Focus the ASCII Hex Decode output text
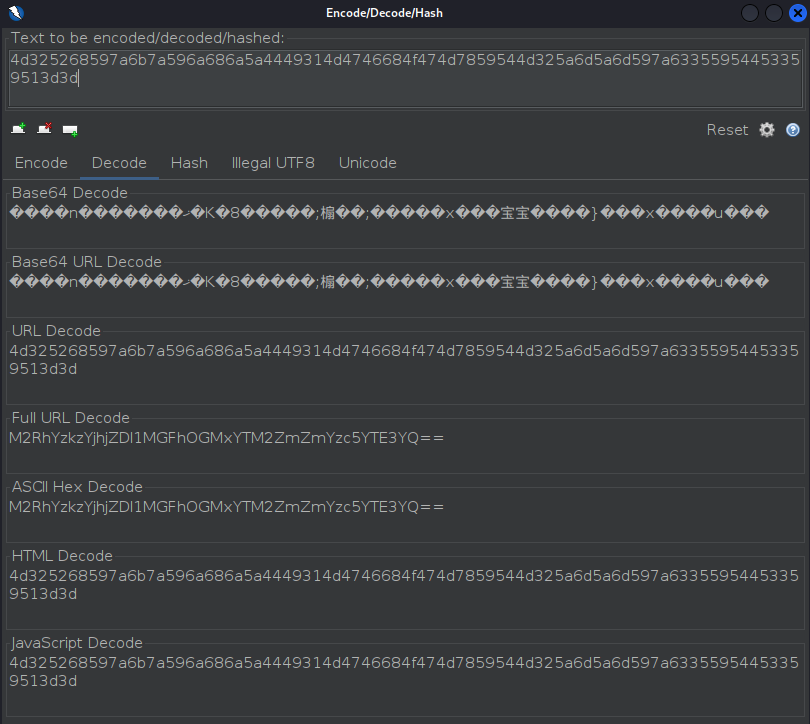 tap(405, 516)
